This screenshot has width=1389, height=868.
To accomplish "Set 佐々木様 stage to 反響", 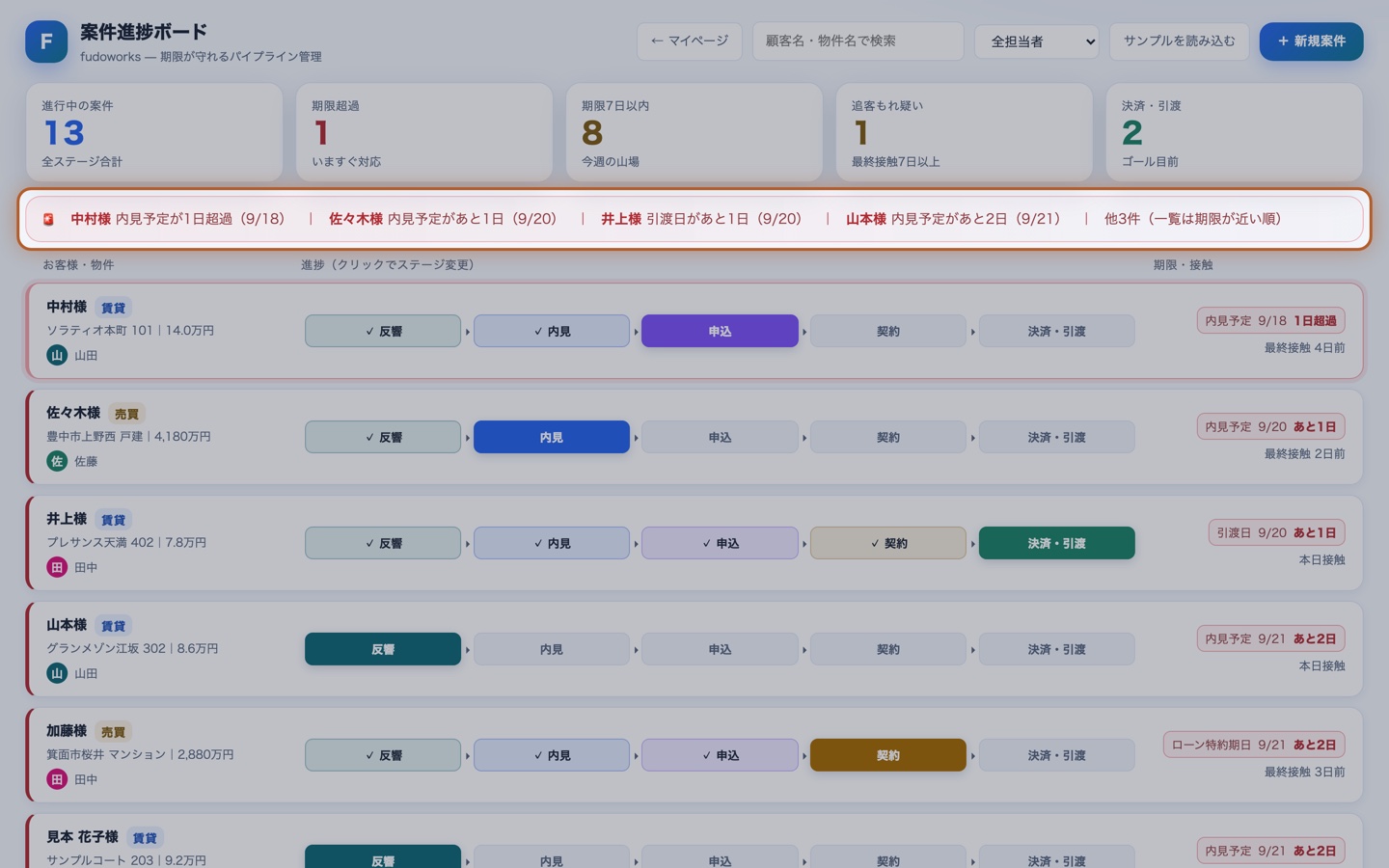I will pos(383,437).
